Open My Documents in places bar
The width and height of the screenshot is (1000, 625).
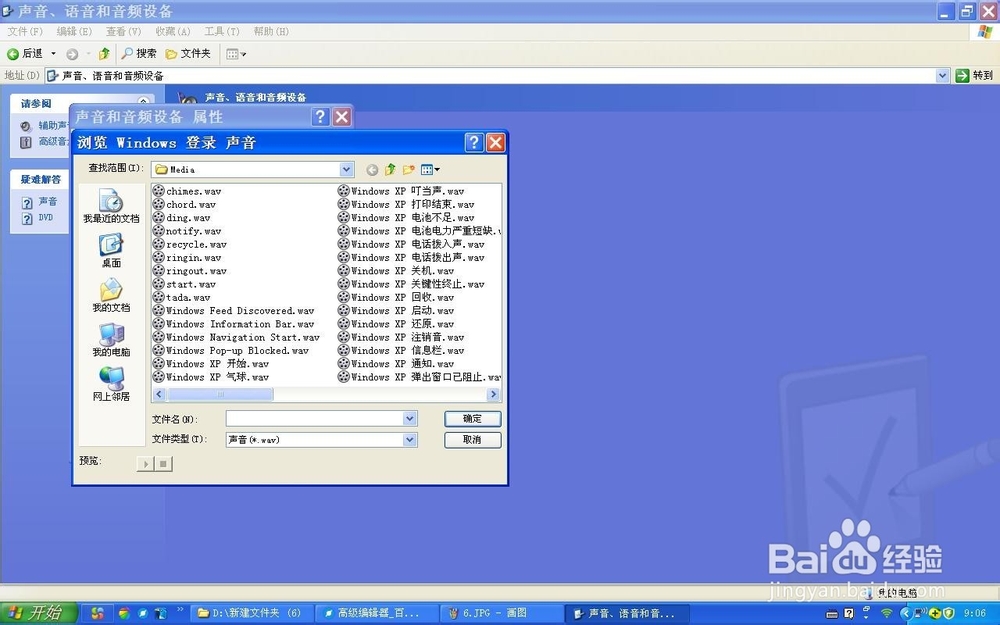(x=111, y=295)
